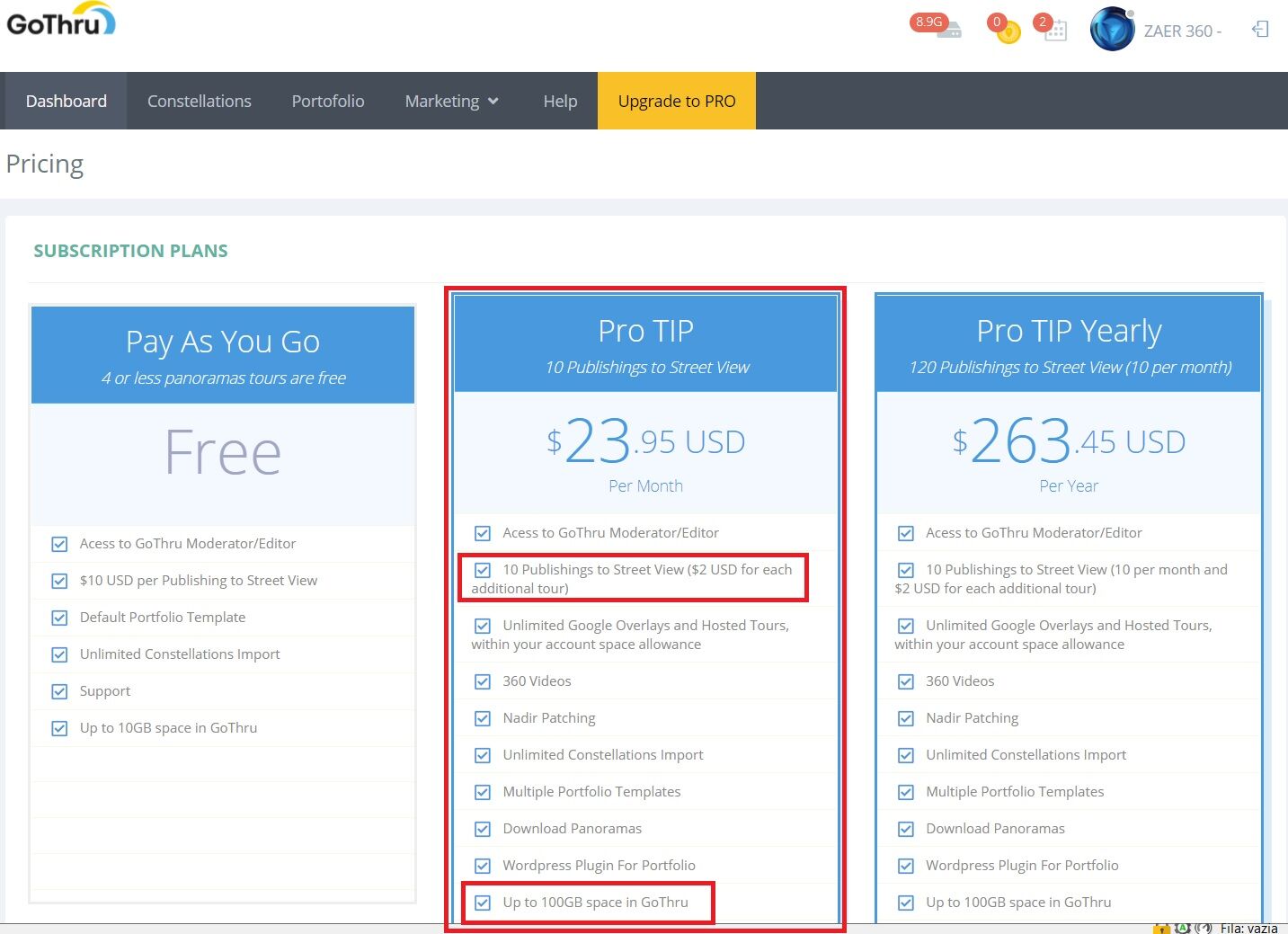
Task: Click the yellow padlock status bar icon
Action: pos(1161,928)
